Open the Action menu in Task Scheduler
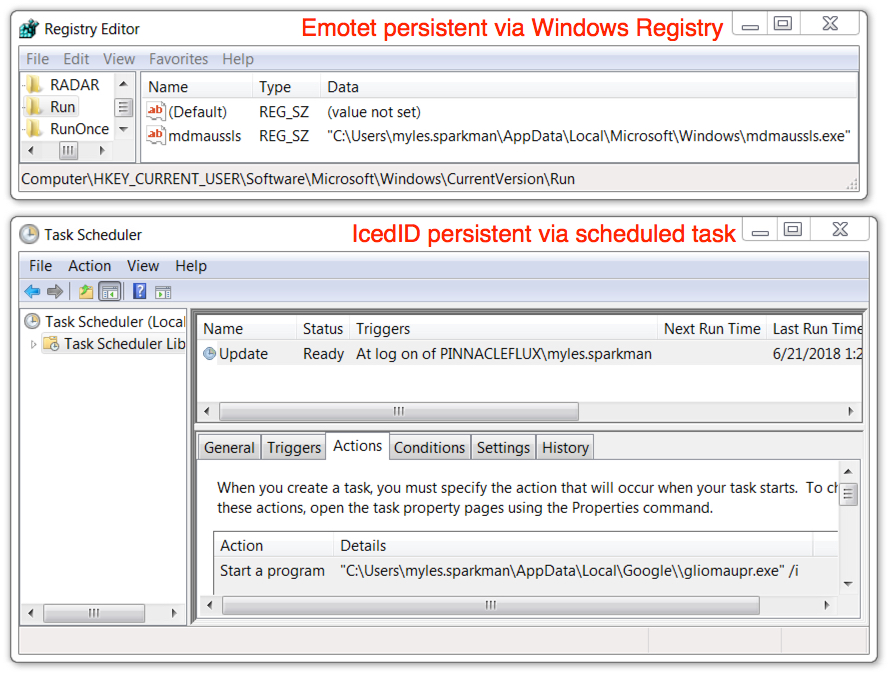The height and width of the screenshot is (676, 889). 90,266
